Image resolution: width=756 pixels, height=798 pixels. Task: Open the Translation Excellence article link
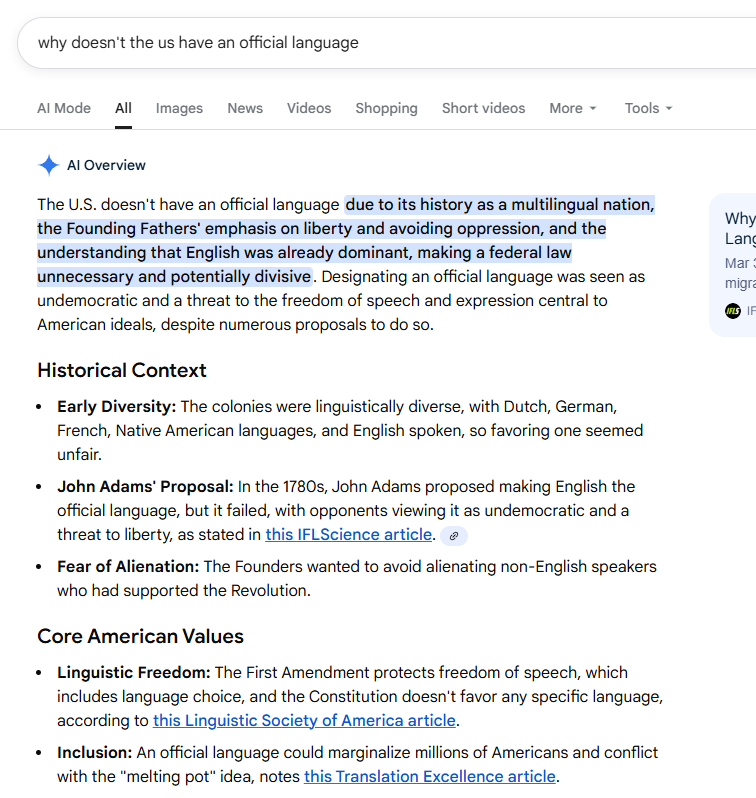pos(430,777)
